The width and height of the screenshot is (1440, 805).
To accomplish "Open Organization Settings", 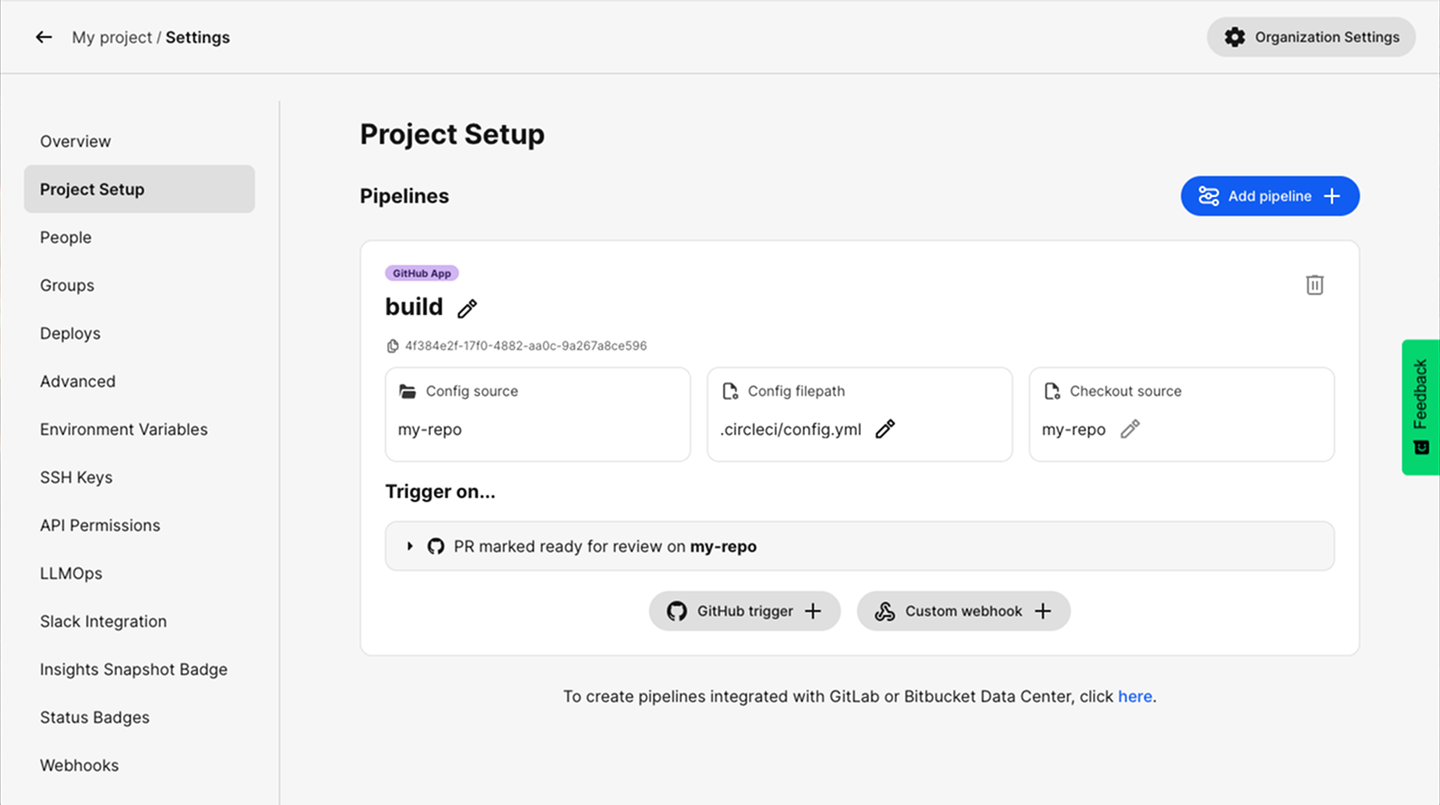I will pyautogui.click(x=1311, y=37).
